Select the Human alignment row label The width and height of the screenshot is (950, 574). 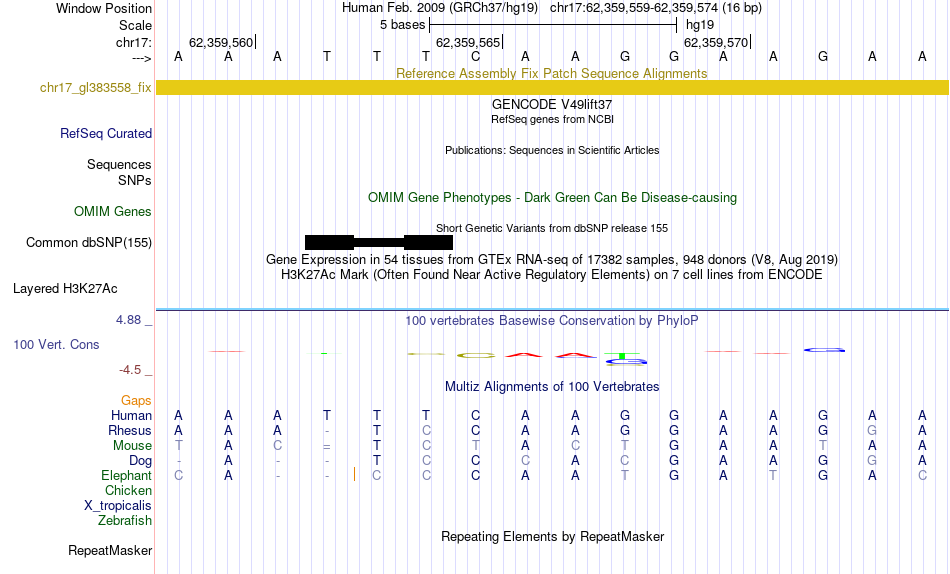[131, 415]
